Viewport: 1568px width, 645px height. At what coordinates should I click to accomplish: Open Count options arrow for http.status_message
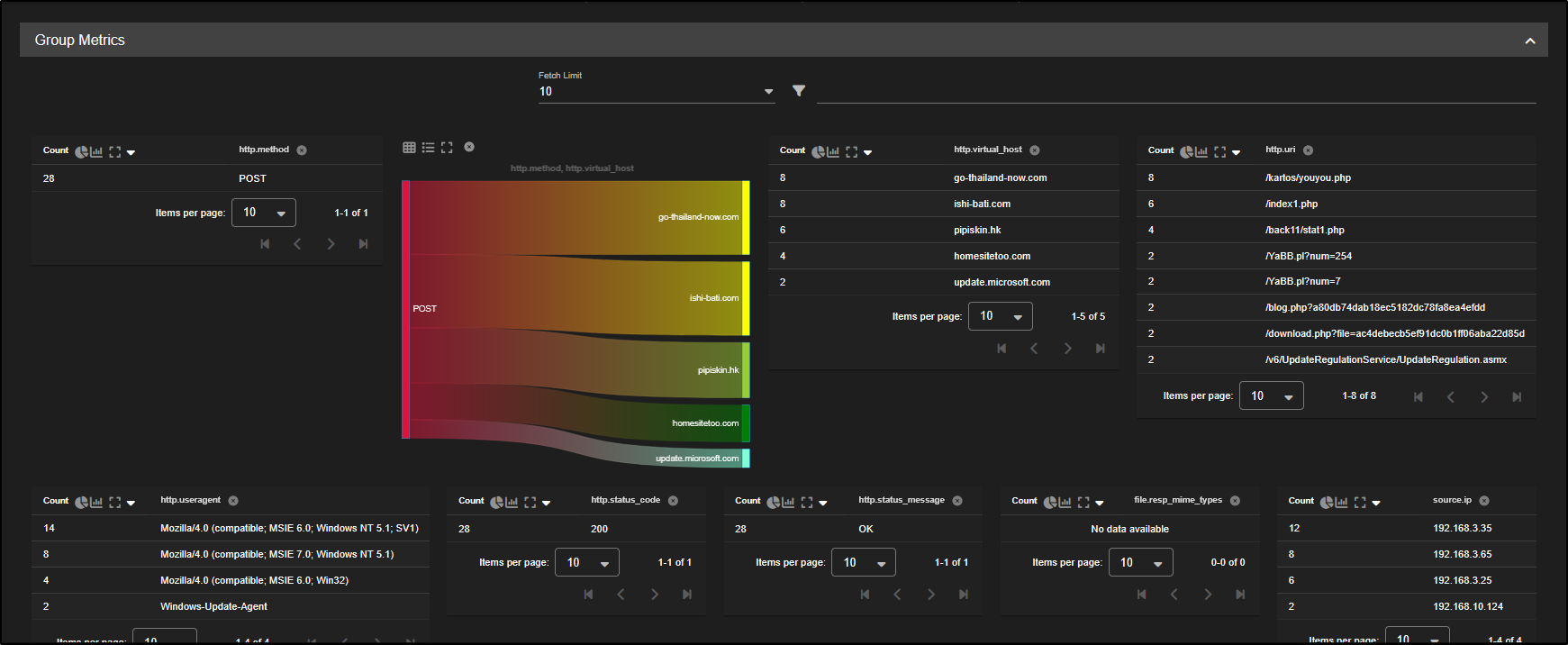pyautogui.click(x=822, y=503)
